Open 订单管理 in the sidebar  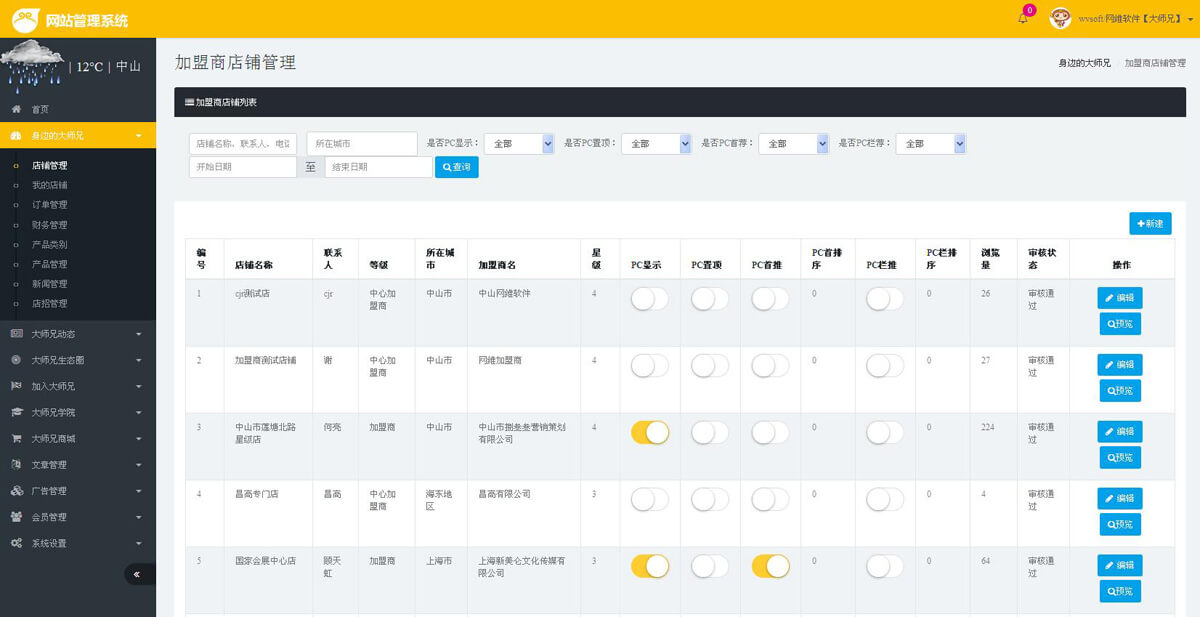50,205
